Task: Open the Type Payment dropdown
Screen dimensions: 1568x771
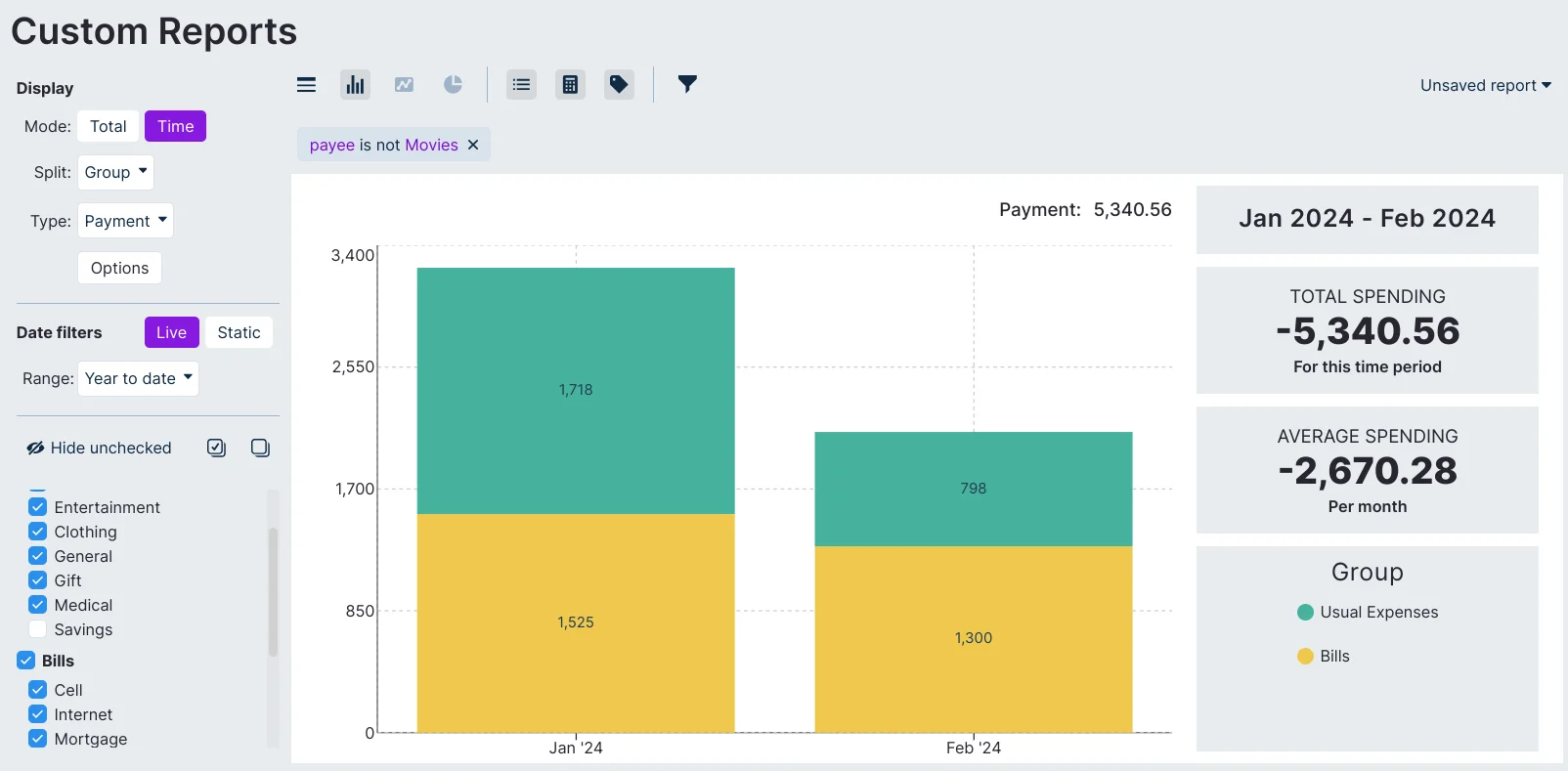Action: (125, 221)
